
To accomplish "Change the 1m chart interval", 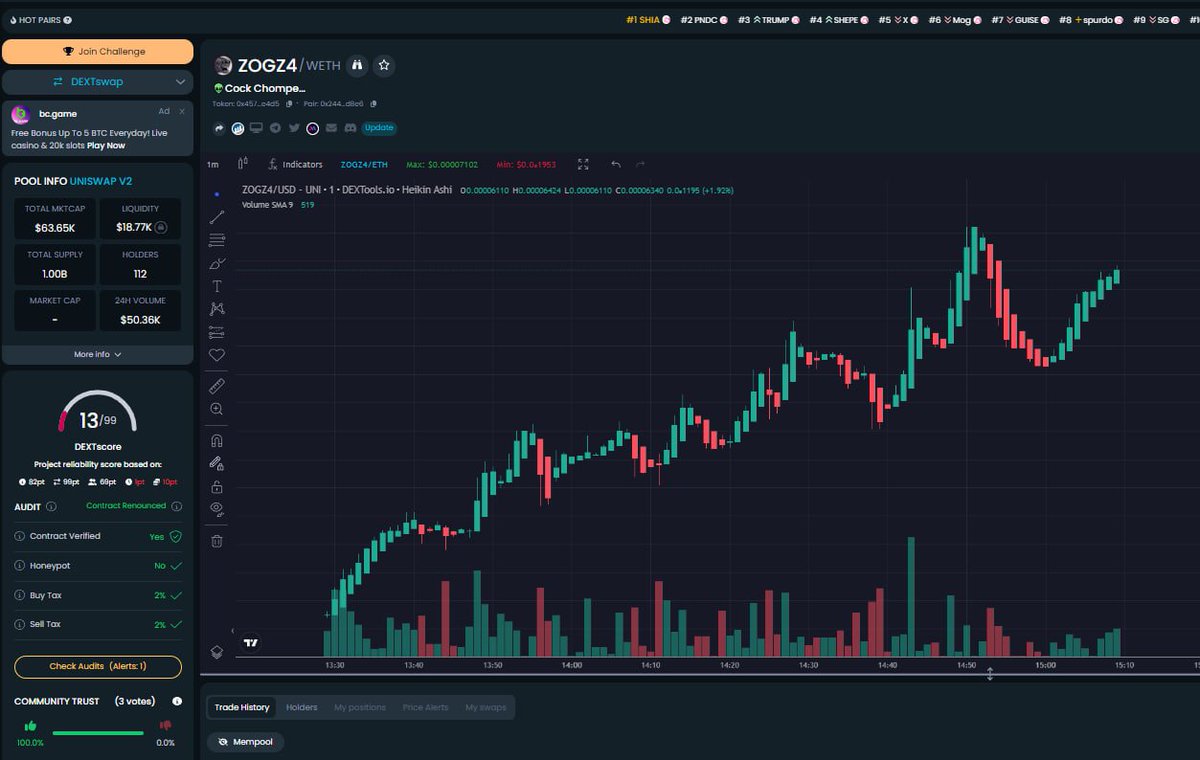I will (x=213, y=164).
